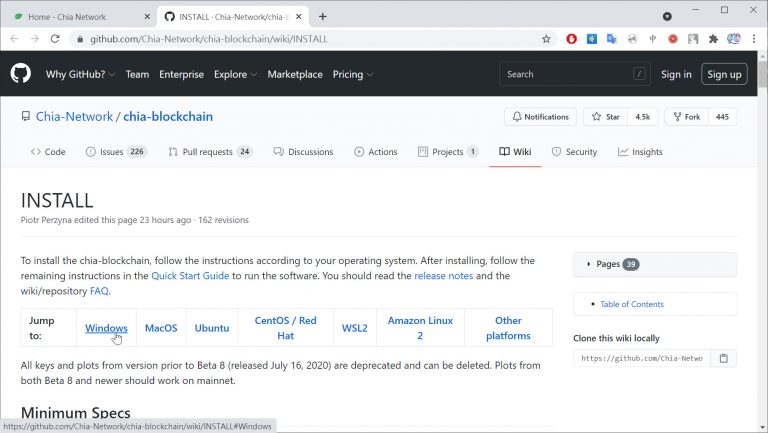Go back with the browser back arrow
The width and height of the screenshot is (768, 433).
coord(13,39)
